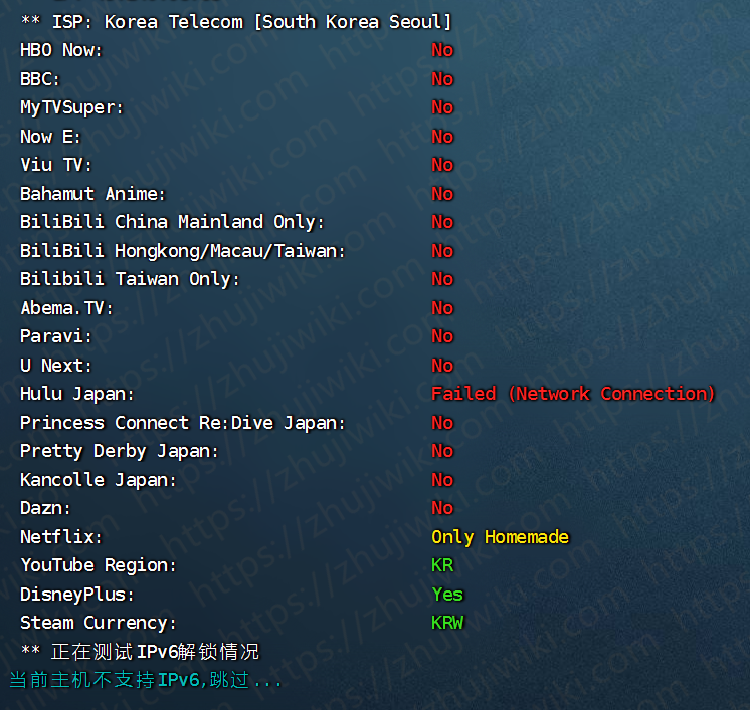Click the 'Bahamut Anime:' label

(93, 194)
